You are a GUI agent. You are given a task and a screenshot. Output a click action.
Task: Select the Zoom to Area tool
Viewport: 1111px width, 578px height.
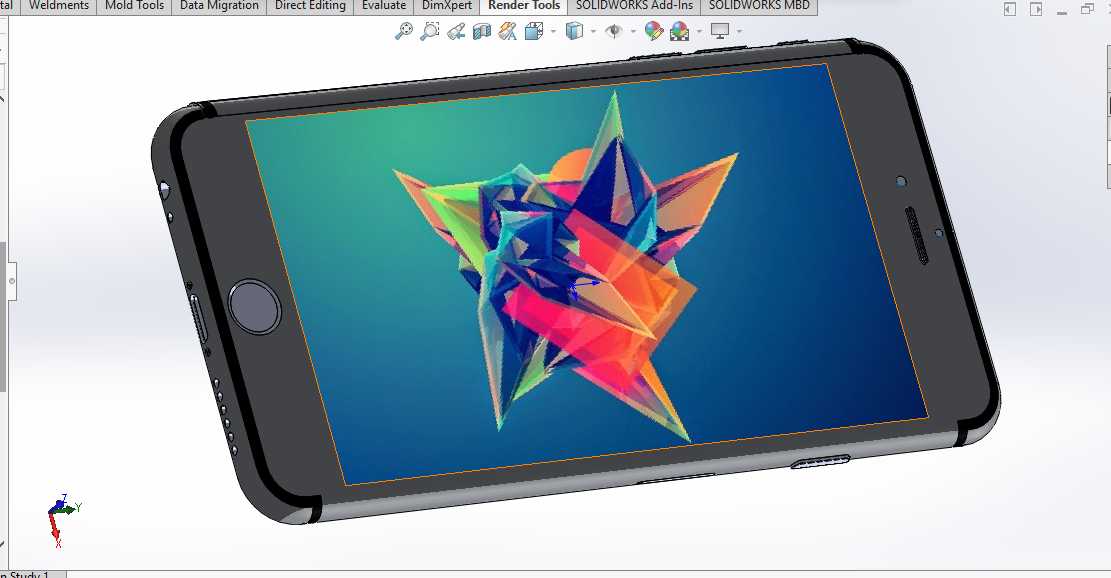[x=429, y=31]
